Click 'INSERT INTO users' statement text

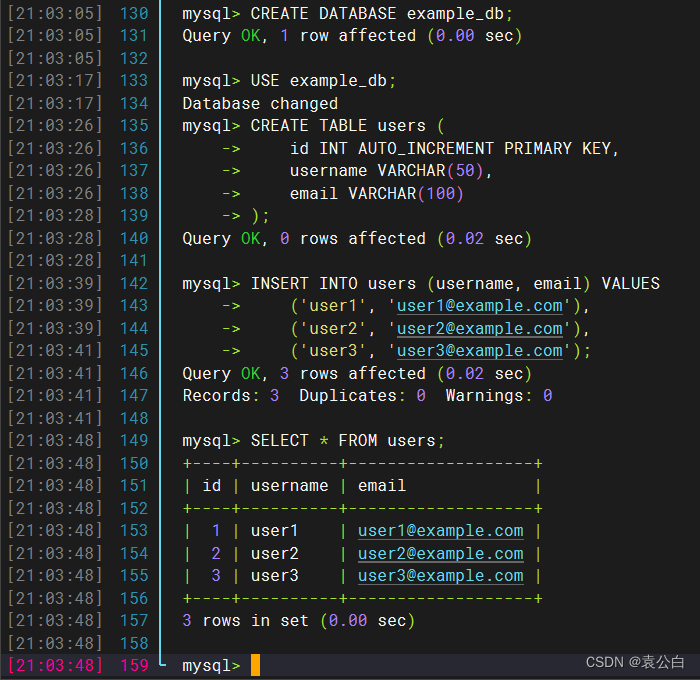[333, 284]
